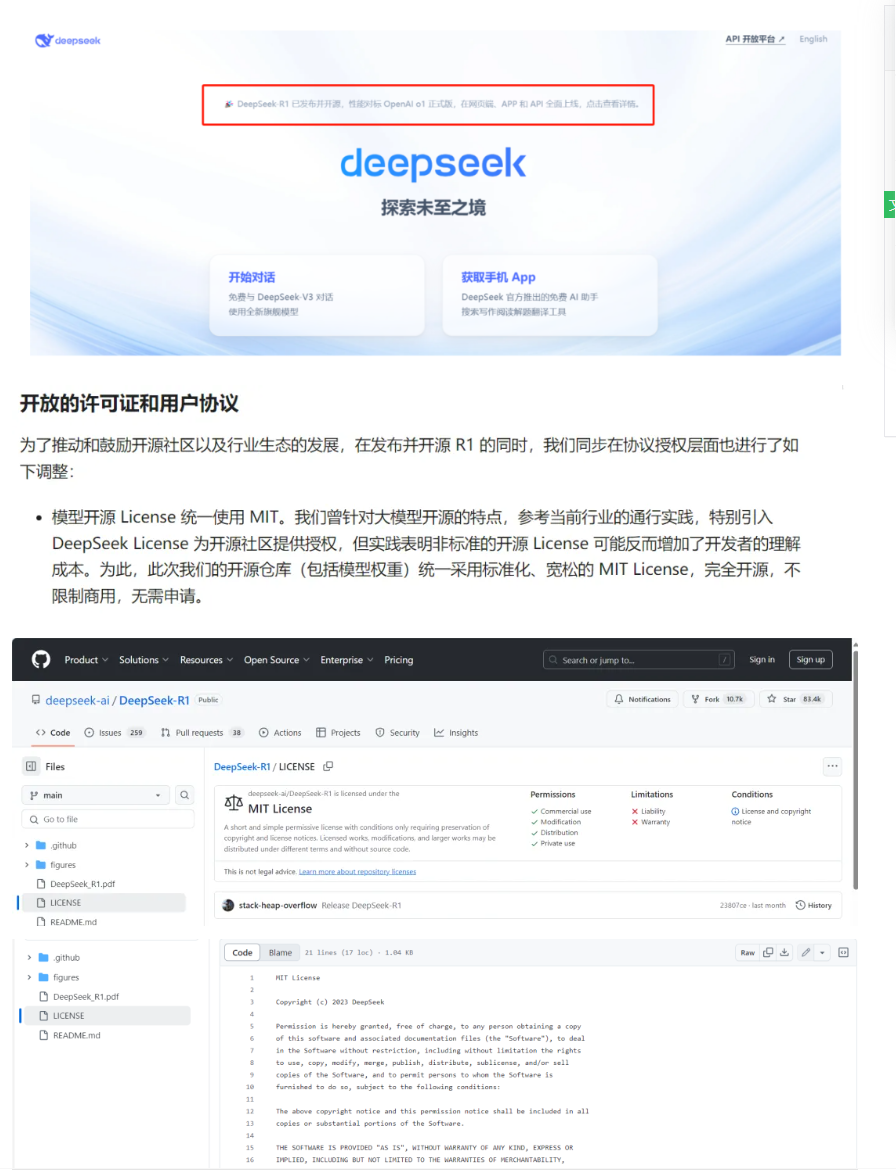Click the GitHub Octocat logo
Image resolution: width=896 pixels, height=1175 pixels.
pos(40,659)
